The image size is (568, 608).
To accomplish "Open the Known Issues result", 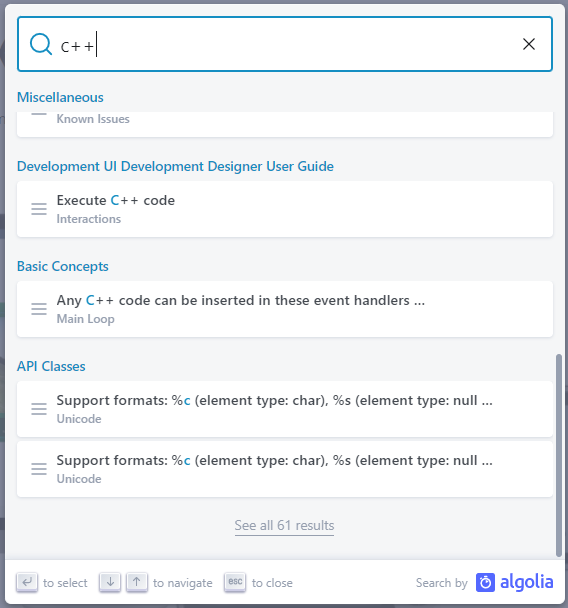I will tap(285, 124).
